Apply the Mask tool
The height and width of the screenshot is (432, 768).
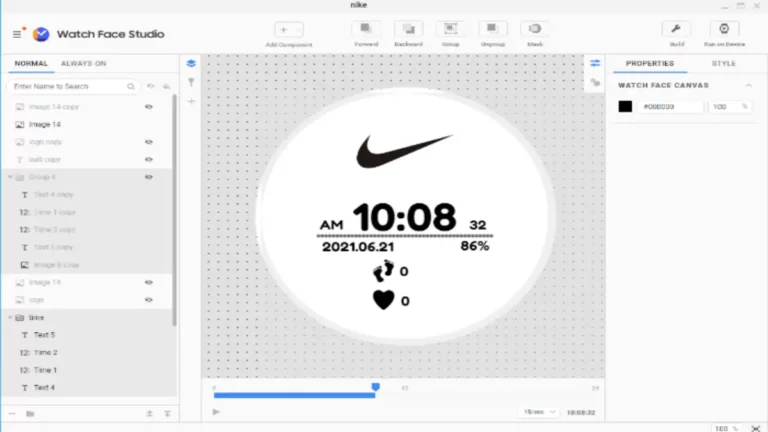click(x=535, y=29)
